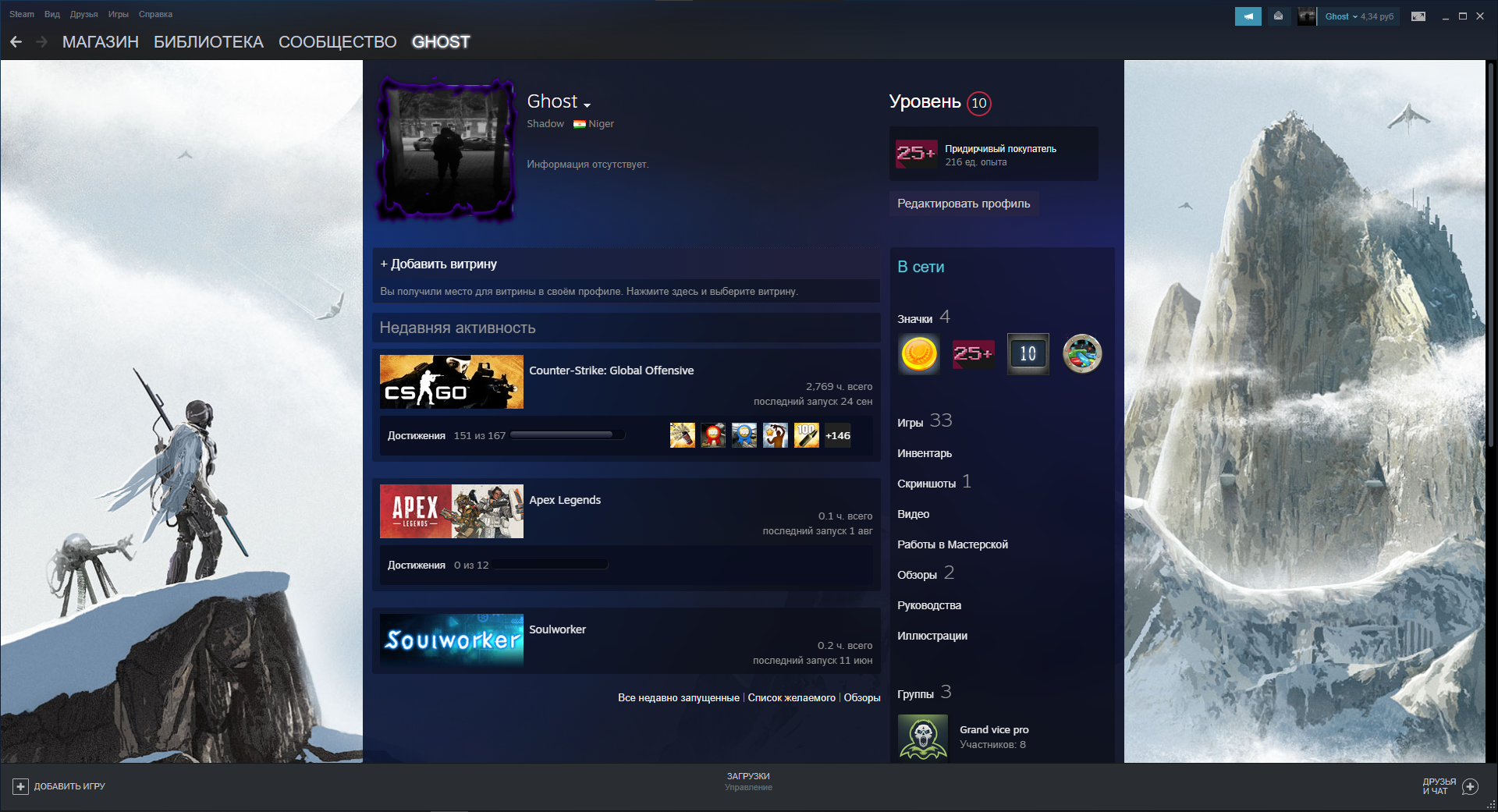The height and width of the screenshot is (812, 1498).
Task: Open the Друзья menu
Action: click(x=83, y=14)
